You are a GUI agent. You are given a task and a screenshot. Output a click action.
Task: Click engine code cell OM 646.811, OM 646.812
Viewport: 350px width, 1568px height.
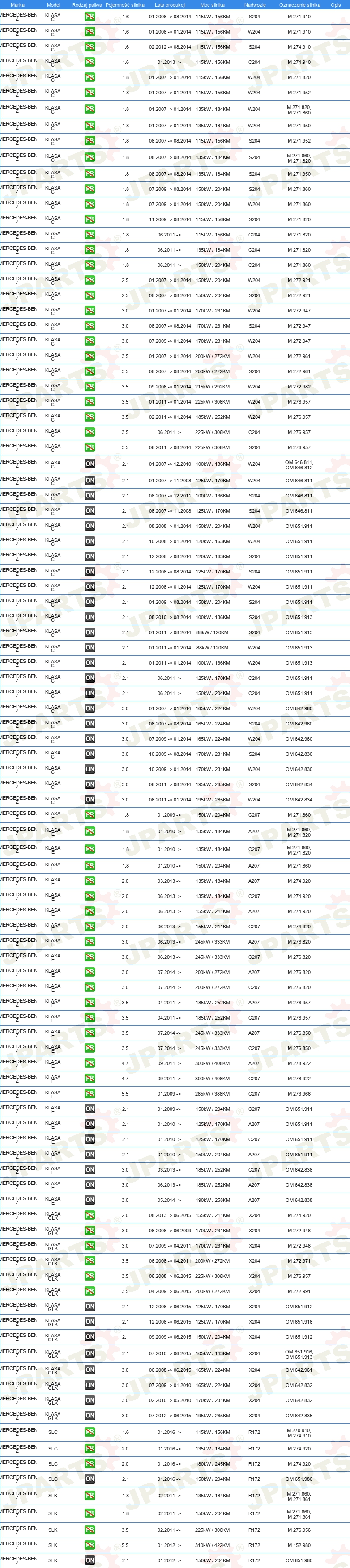(299, 464)
